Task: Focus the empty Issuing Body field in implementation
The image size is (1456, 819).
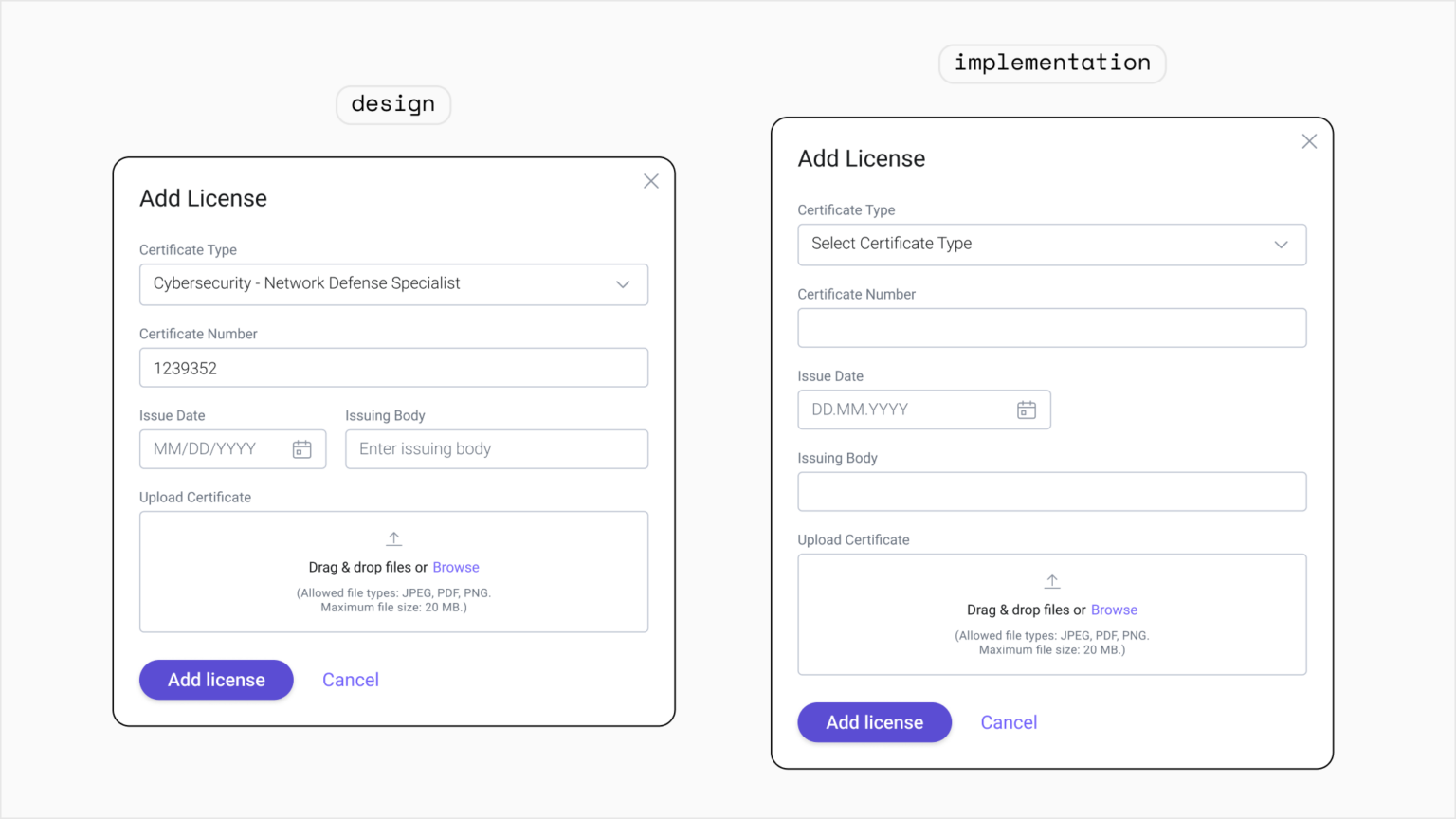Action: [1052, 491]
